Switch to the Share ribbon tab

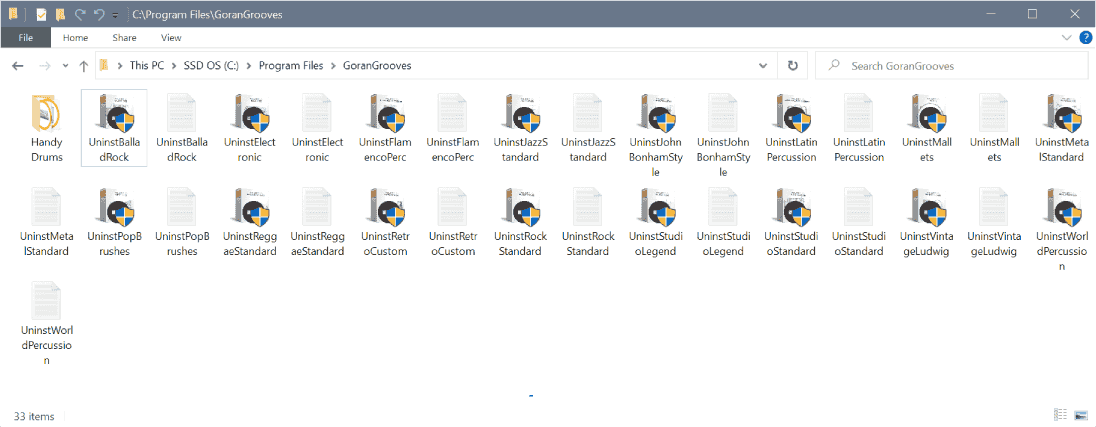click(x=124, y=38)
